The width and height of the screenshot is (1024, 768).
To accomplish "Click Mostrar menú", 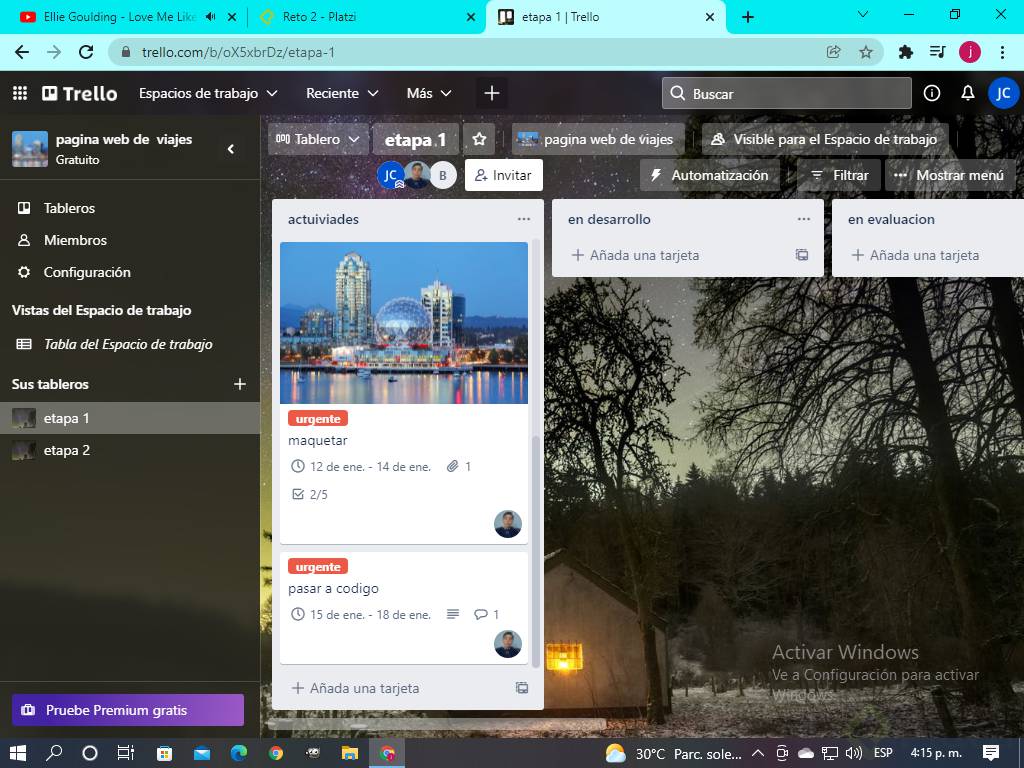I will [950, 175].
